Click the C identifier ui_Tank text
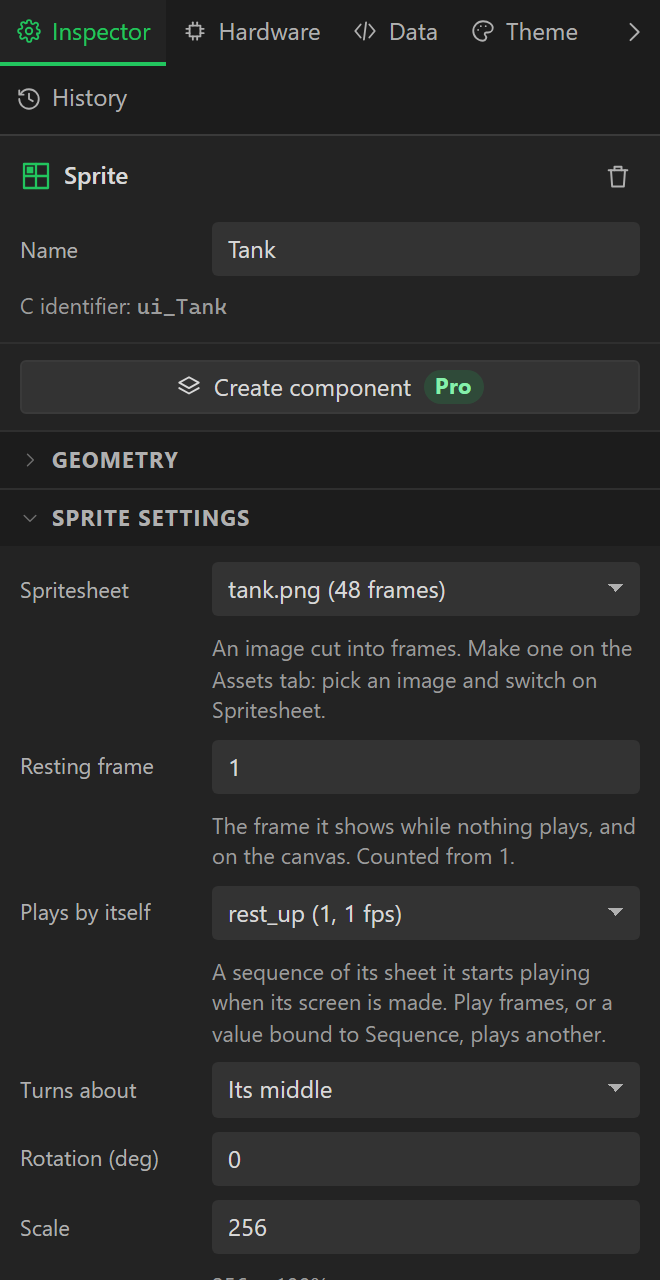660x1280 pixels. [x=124, y=307]
